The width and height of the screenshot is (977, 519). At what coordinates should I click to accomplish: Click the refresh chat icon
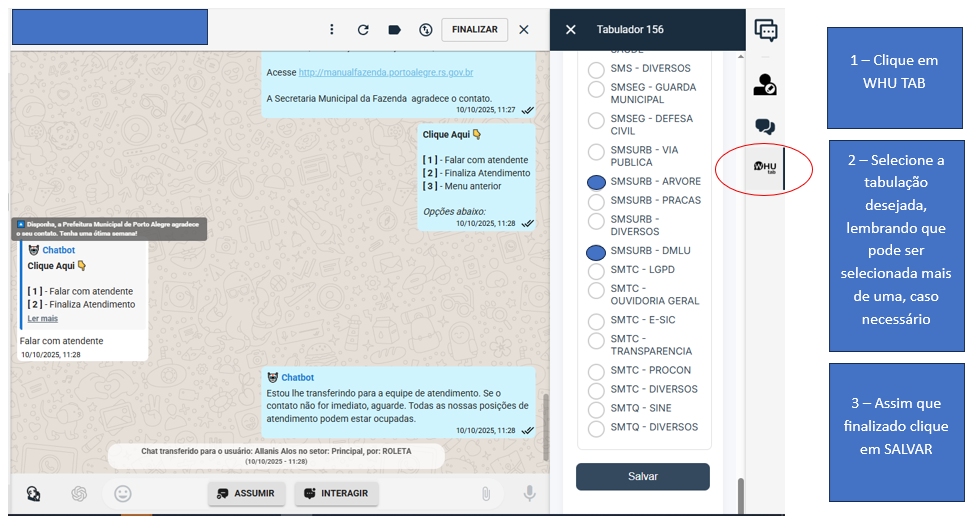tap(363, 30)
